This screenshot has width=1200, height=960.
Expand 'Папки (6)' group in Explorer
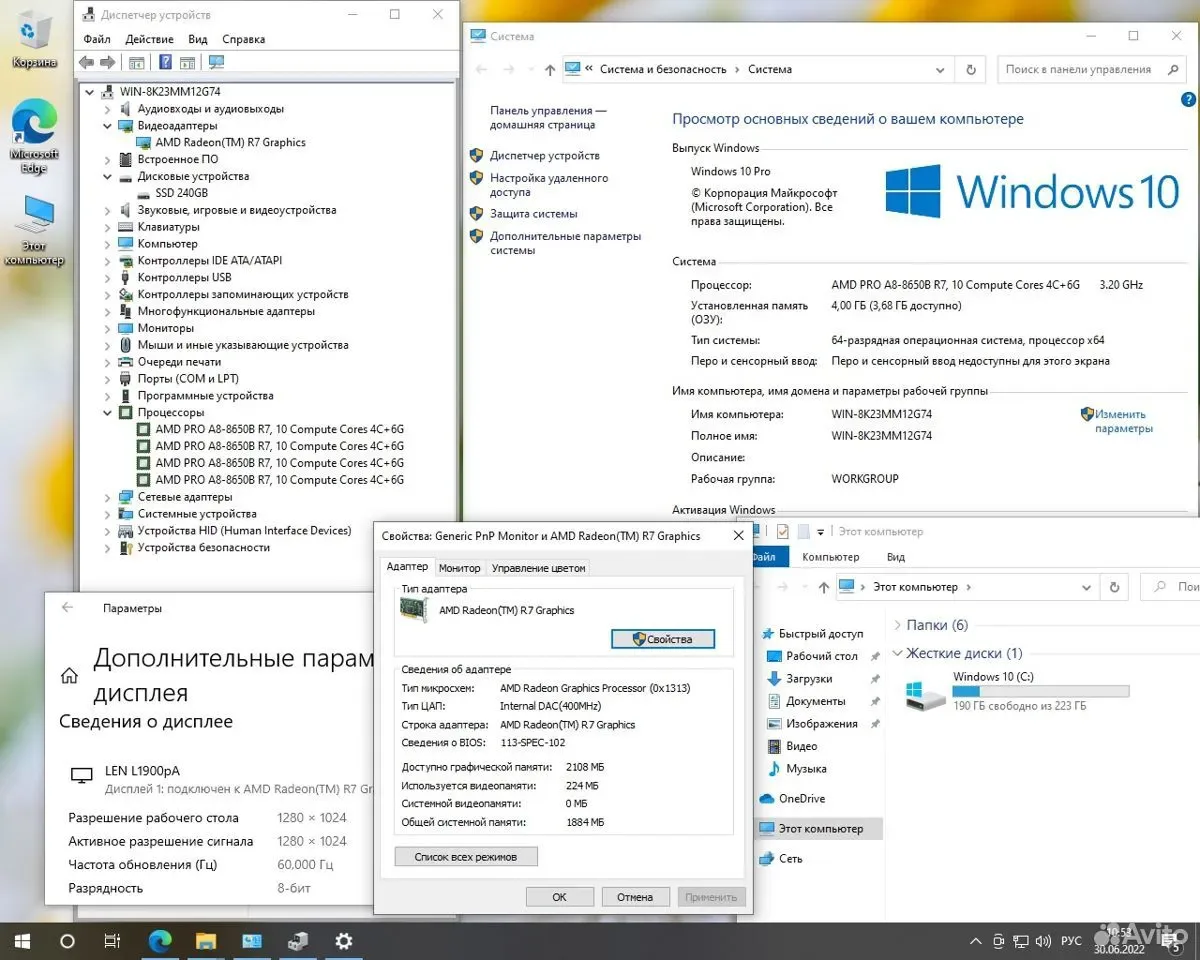(895, 625)
